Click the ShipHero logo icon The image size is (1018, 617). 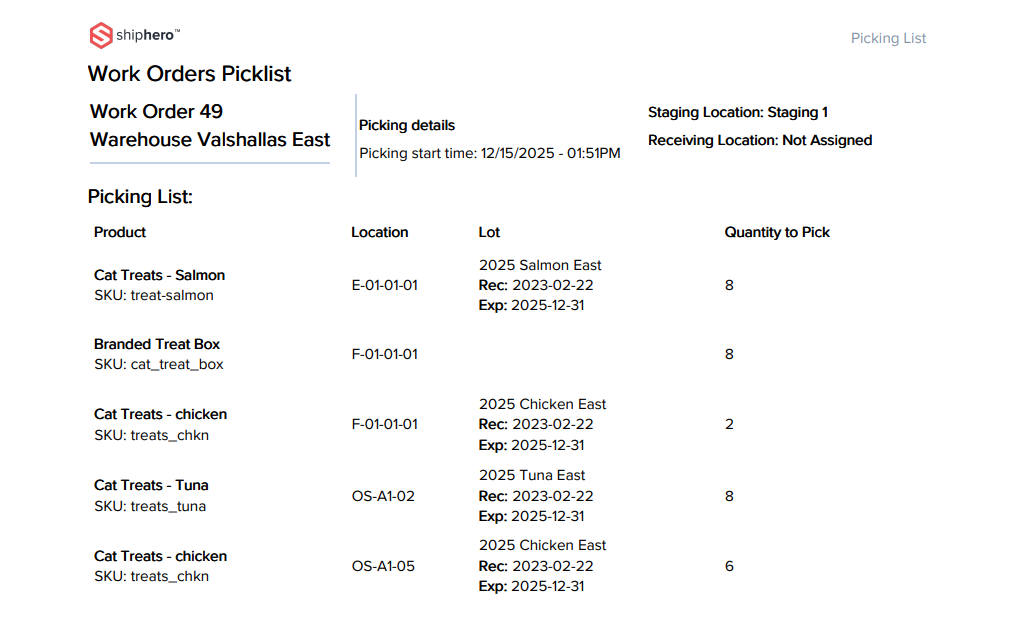[101, 36]
